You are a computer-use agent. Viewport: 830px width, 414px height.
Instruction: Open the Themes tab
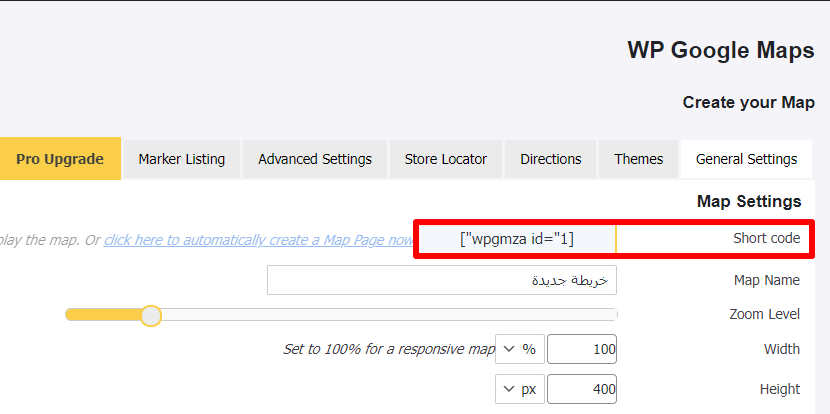pyautogui.click(x=638, y=159)
